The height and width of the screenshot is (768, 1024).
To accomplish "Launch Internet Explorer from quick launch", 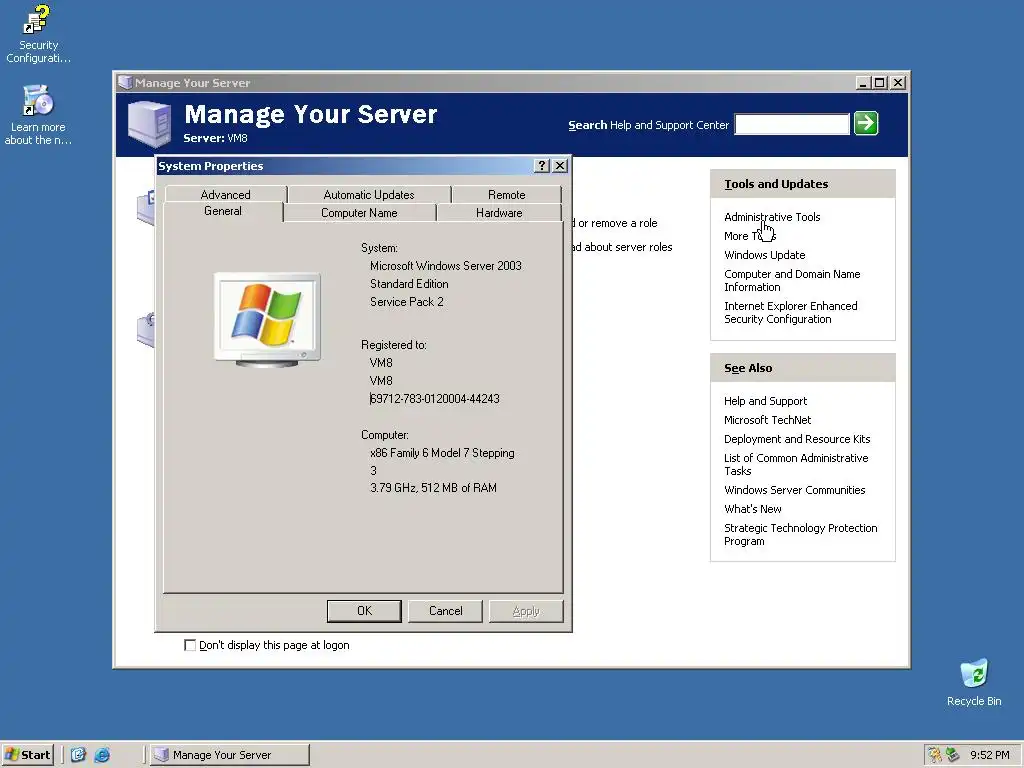I will [x=102, y=755].
